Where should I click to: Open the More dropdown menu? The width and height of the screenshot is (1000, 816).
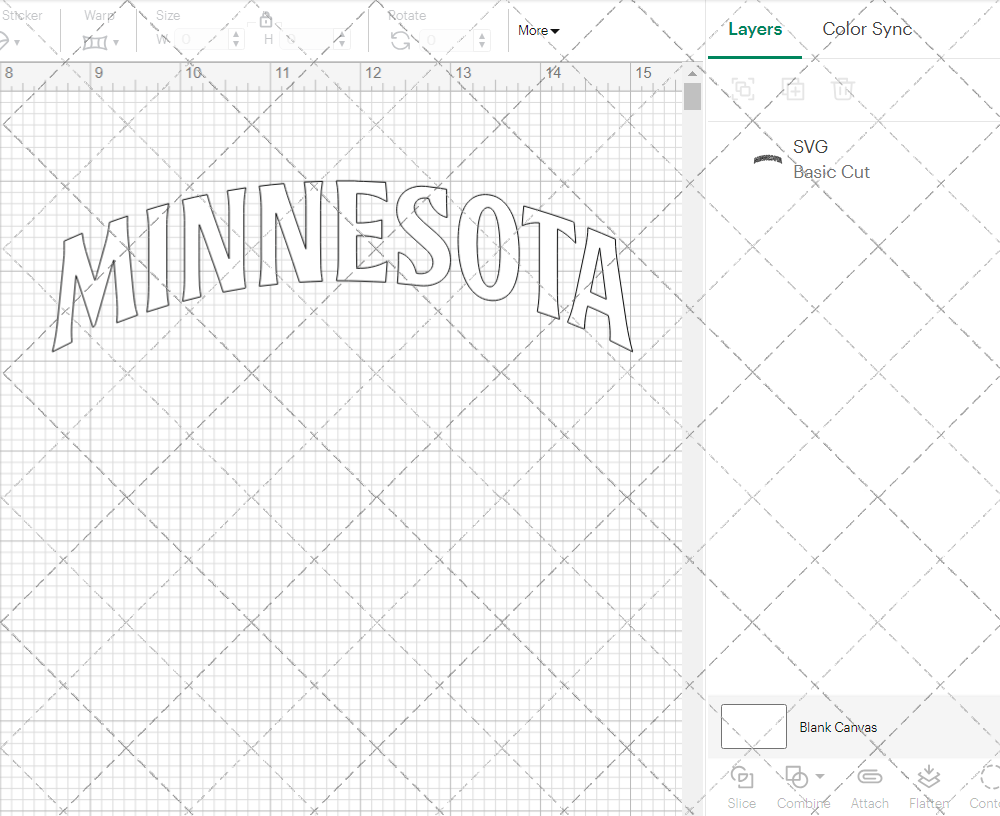[x=538, y=30]
